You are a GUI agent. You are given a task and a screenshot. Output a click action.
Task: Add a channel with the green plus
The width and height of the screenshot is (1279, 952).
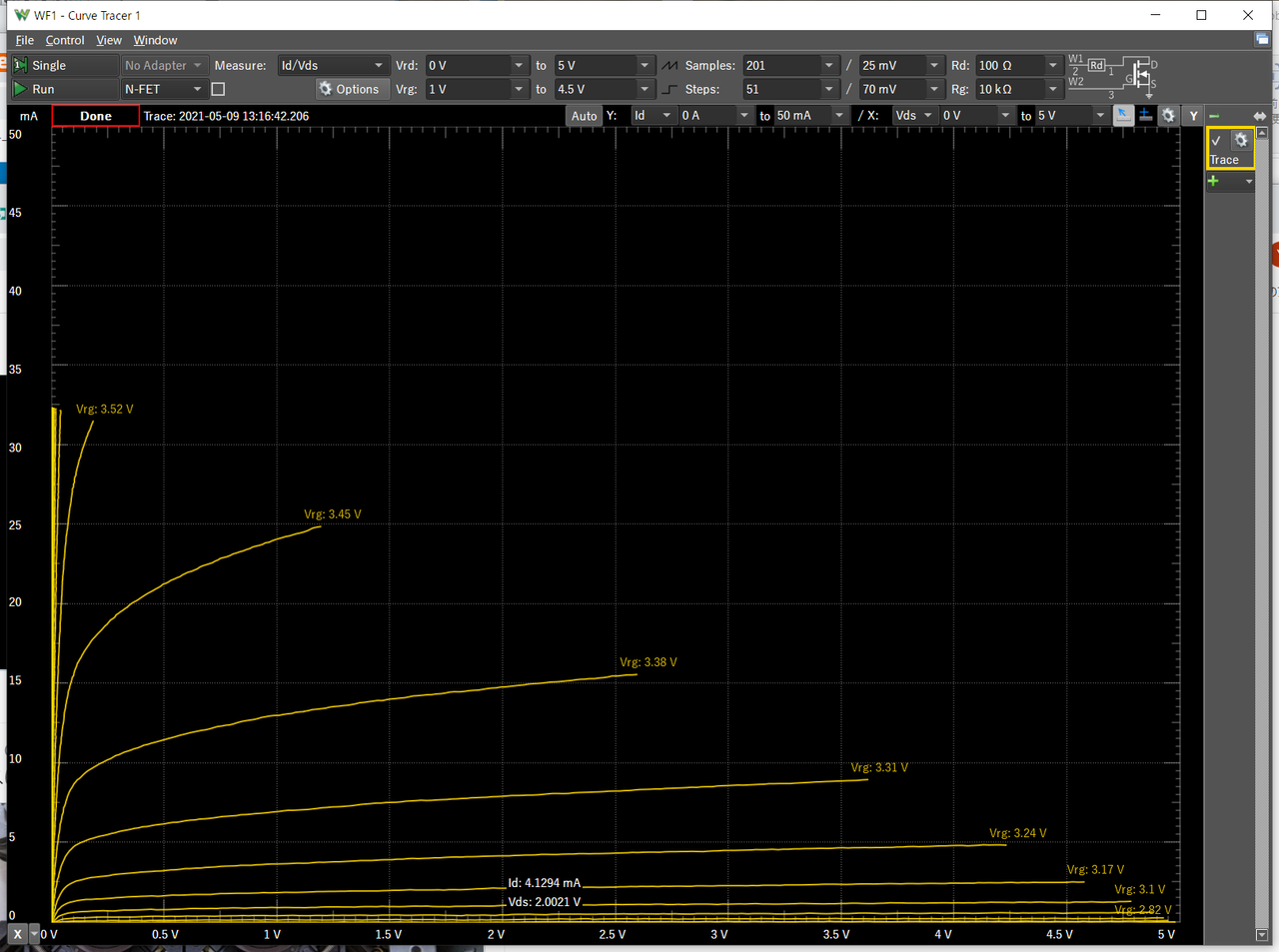(1213, 181)
